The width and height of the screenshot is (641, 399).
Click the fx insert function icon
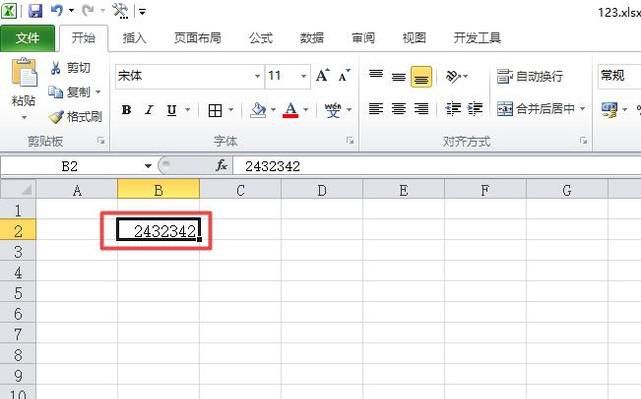click(222, 166)
